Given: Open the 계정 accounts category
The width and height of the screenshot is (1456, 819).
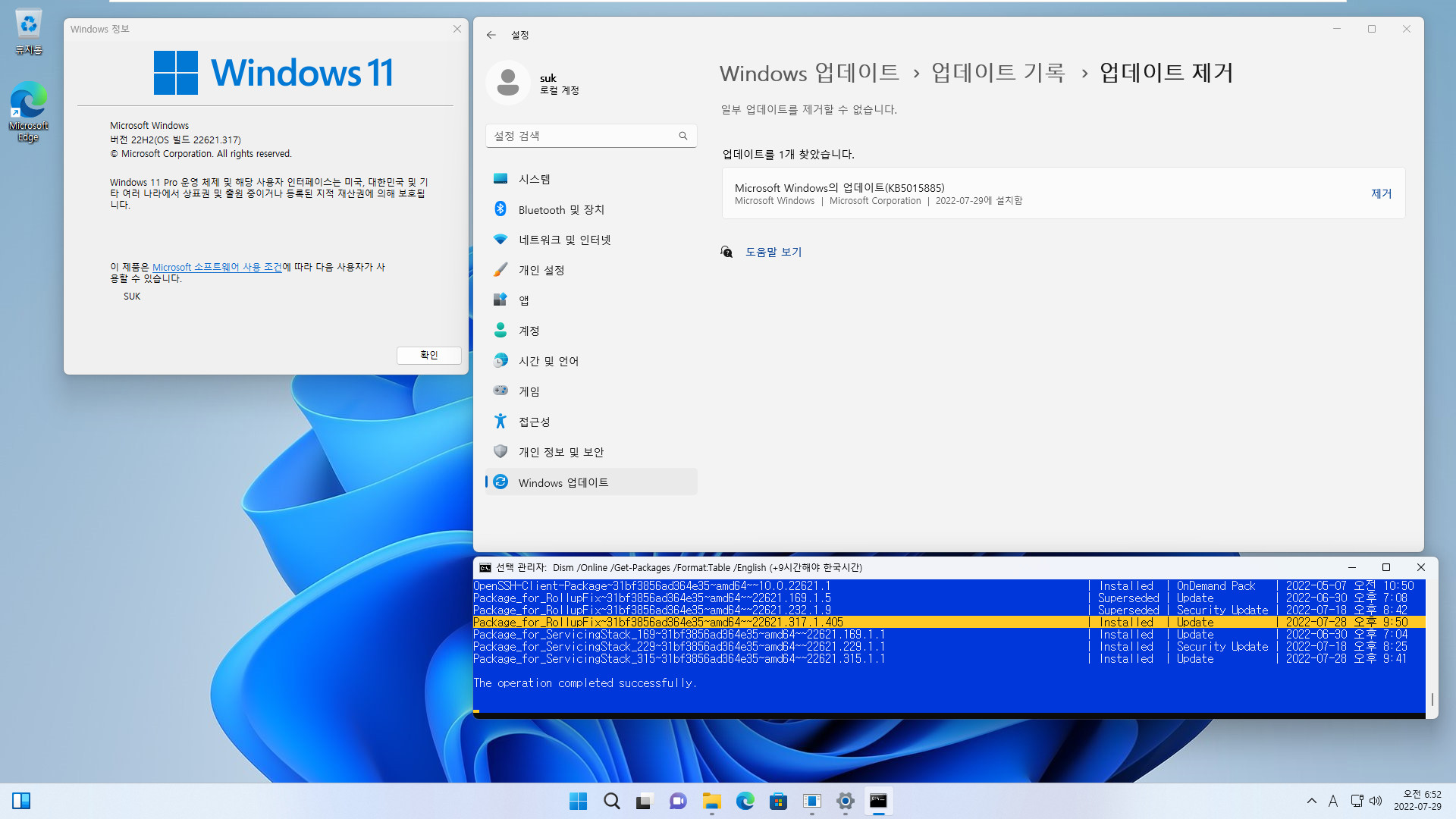Looking at the screenshot, I should (x=591, y=331).
